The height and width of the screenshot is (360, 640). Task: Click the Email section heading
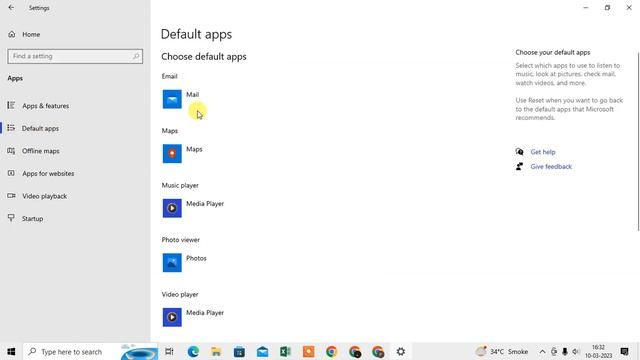coord(169,76)
